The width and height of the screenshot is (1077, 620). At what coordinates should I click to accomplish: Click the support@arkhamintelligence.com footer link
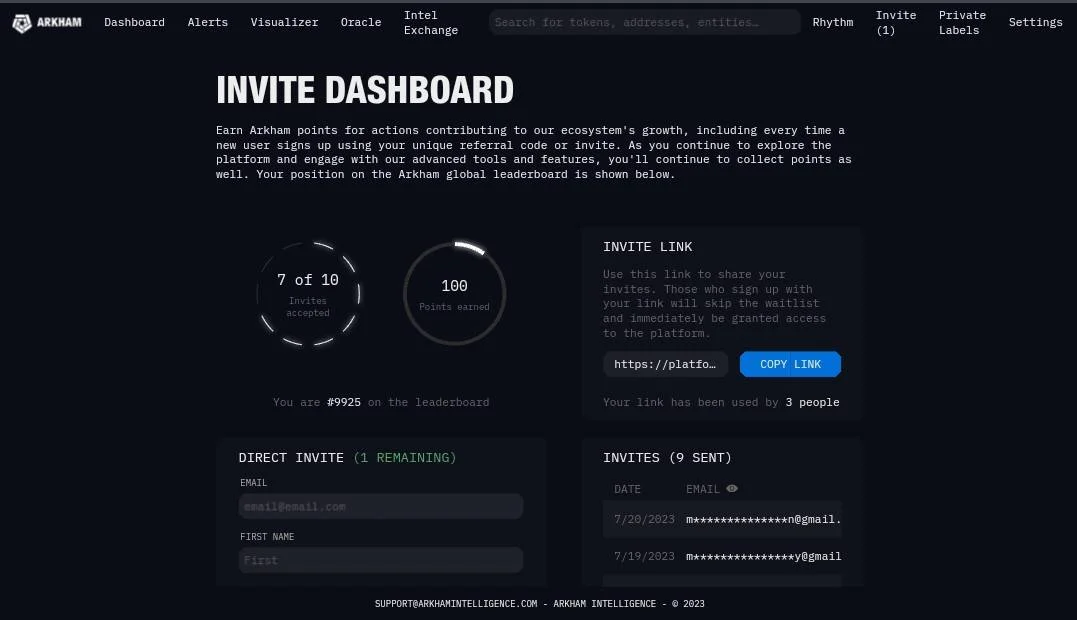click(x=456, y=604)
